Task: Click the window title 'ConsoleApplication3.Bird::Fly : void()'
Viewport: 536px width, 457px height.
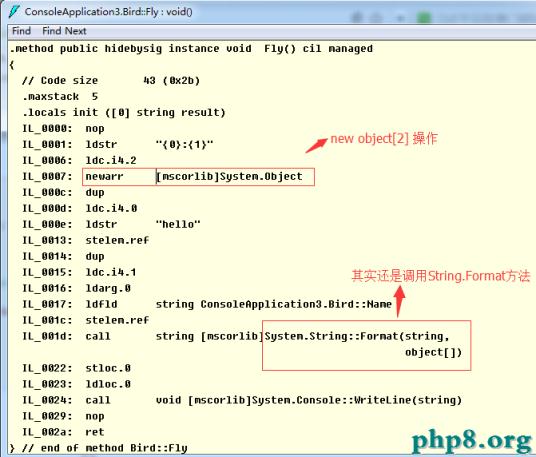Action: pyautogui.click(x=108, y=12)
